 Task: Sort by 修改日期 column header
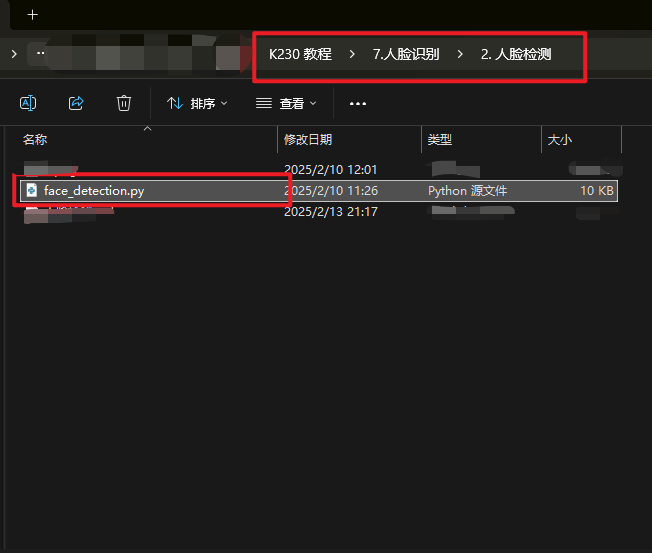pyautogui.click(x=308, y=140)
